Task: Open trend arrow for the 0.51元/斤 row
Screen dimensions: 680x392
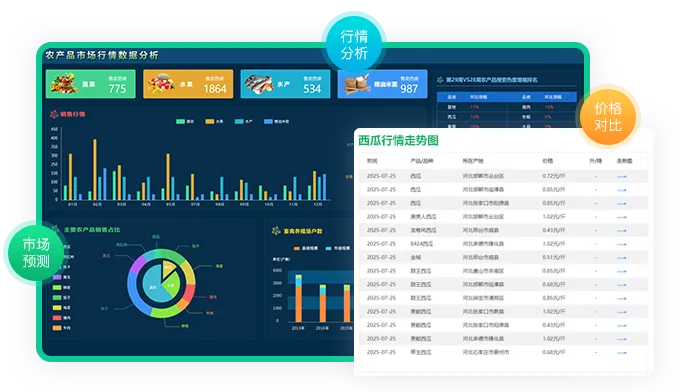Action: (x=621, y=258)
